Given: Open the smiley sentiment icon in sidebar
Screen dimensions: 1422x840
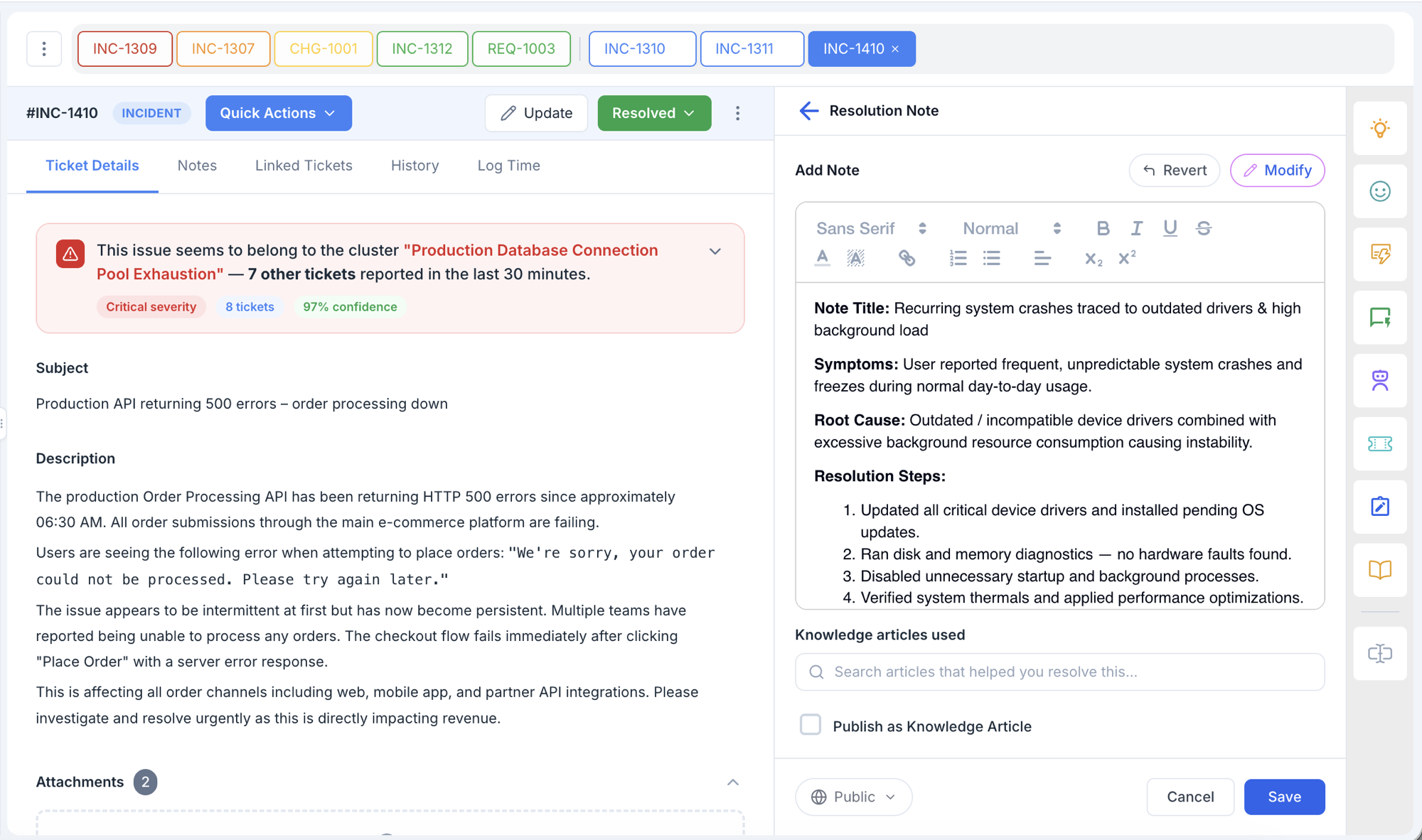Looking at the screenshot, I should [x=1380, y=191].
